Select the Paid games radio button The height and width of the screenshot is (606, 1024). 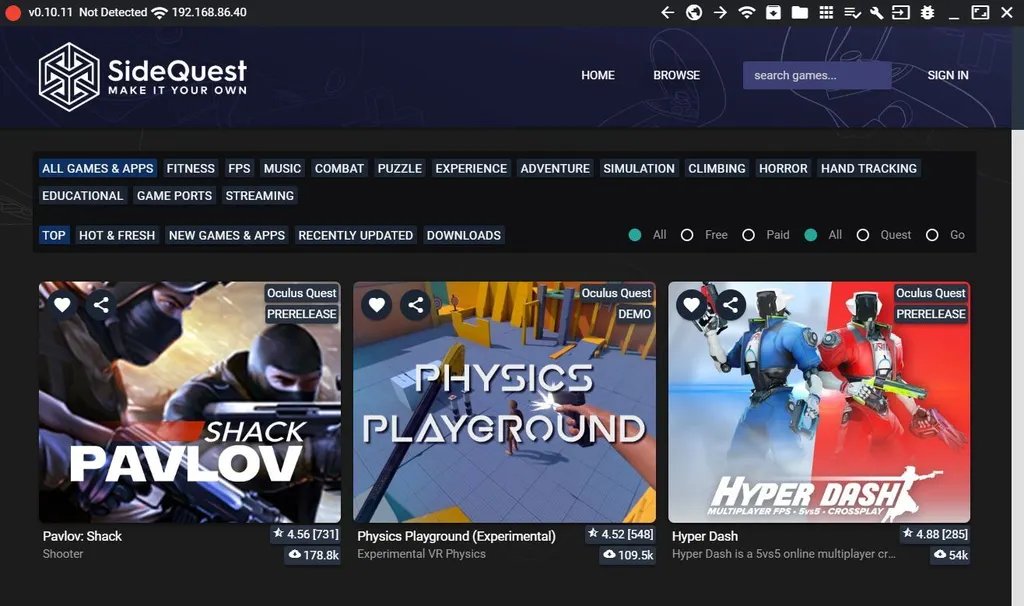click(748, 234)
